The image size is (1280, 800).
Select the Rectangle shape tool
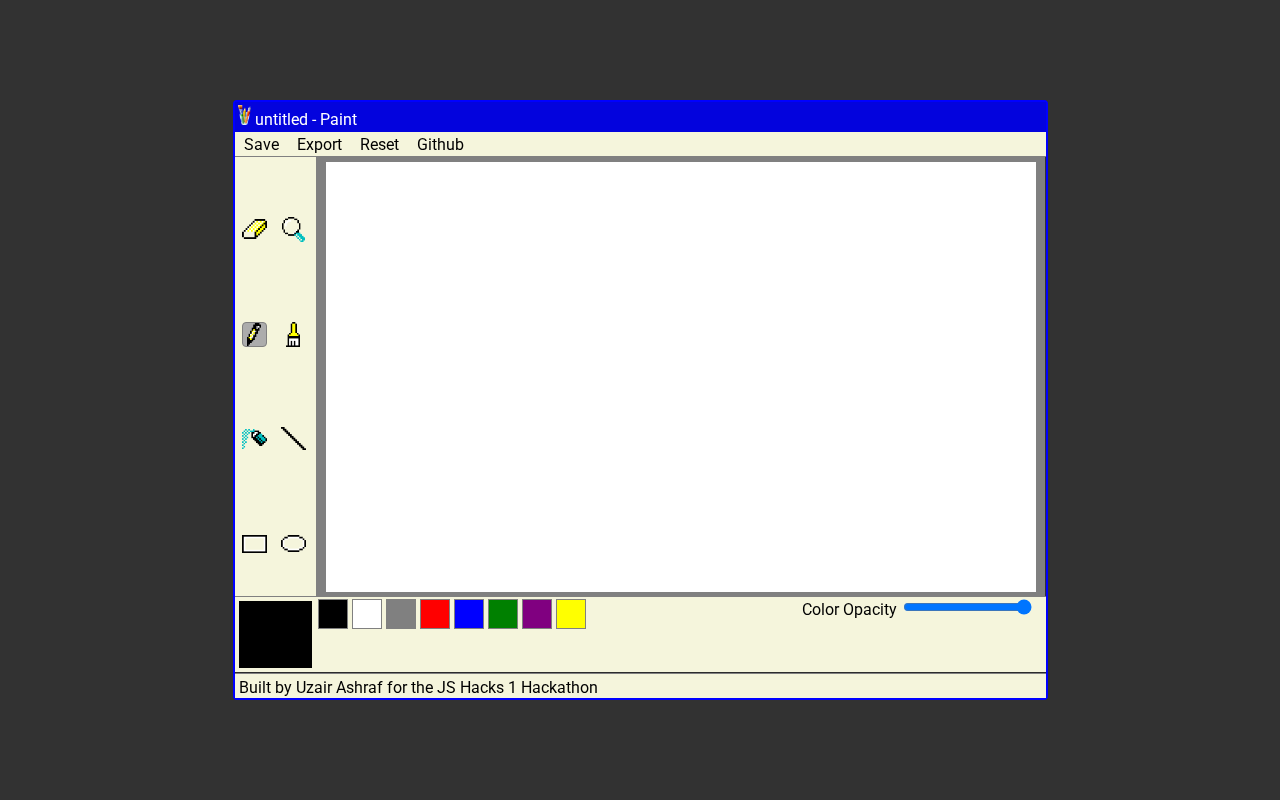pos(254,544)
